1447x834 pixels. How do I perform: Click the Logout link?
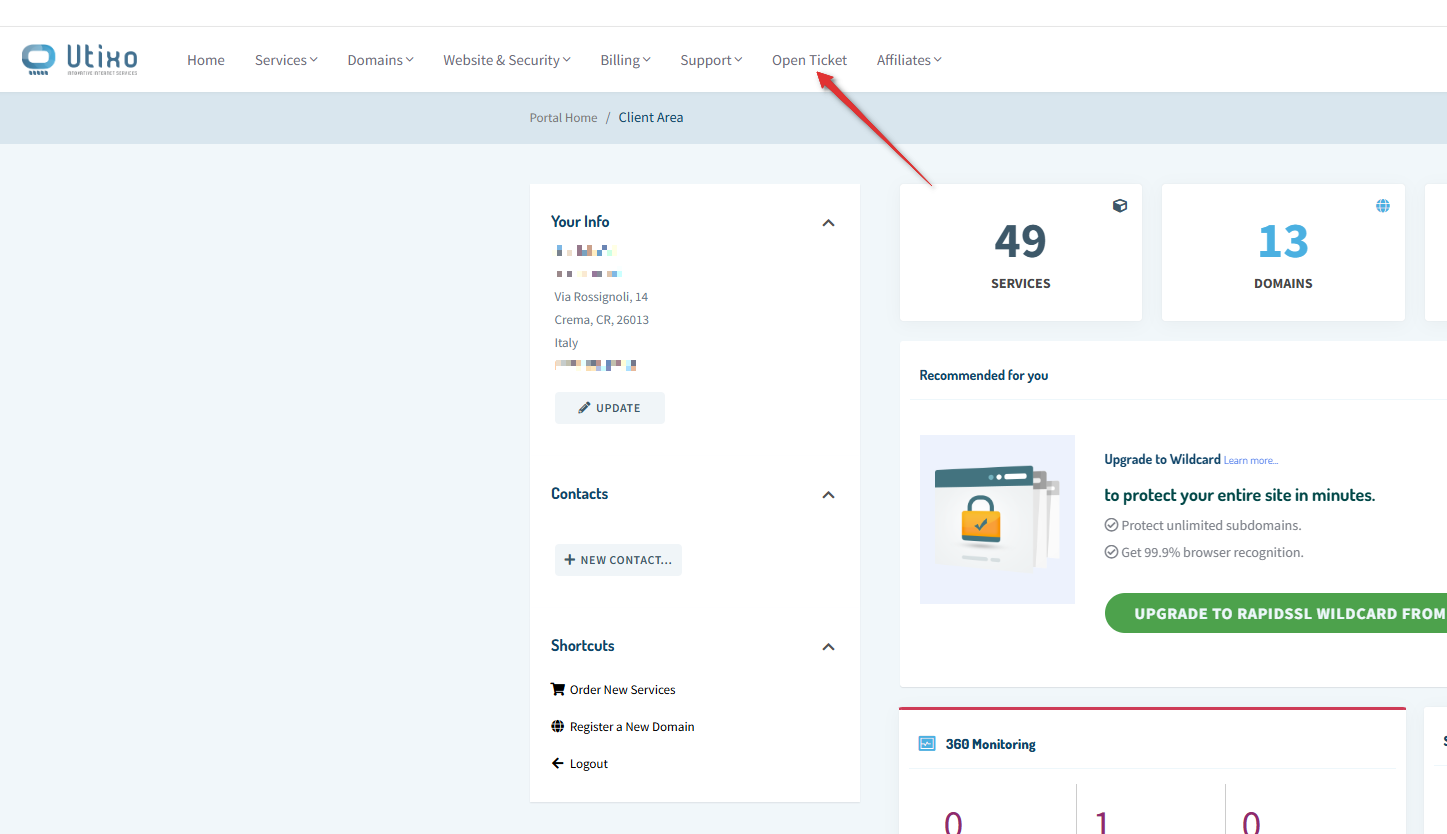589,764
